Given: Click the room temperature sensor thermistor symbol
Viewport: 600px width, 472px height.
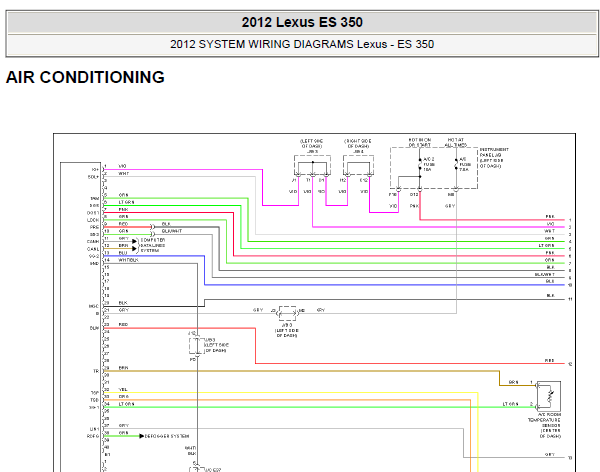Looking at the screenshot, I should 549,396.
